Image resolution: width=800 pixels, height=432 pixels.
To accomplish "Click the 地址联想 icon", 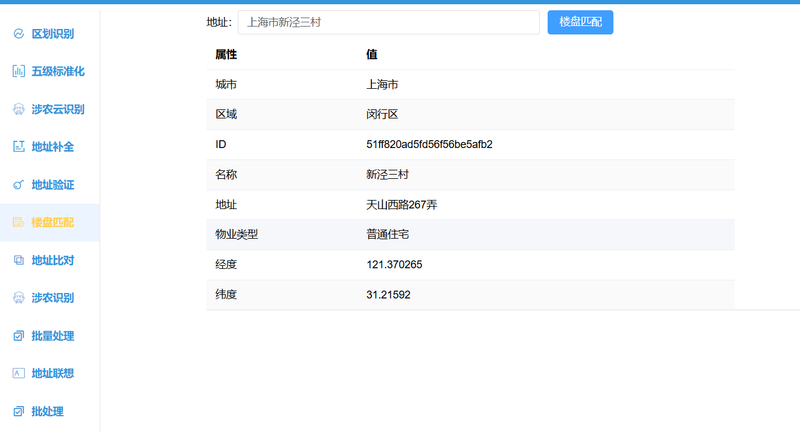I will tap(18, 373).
